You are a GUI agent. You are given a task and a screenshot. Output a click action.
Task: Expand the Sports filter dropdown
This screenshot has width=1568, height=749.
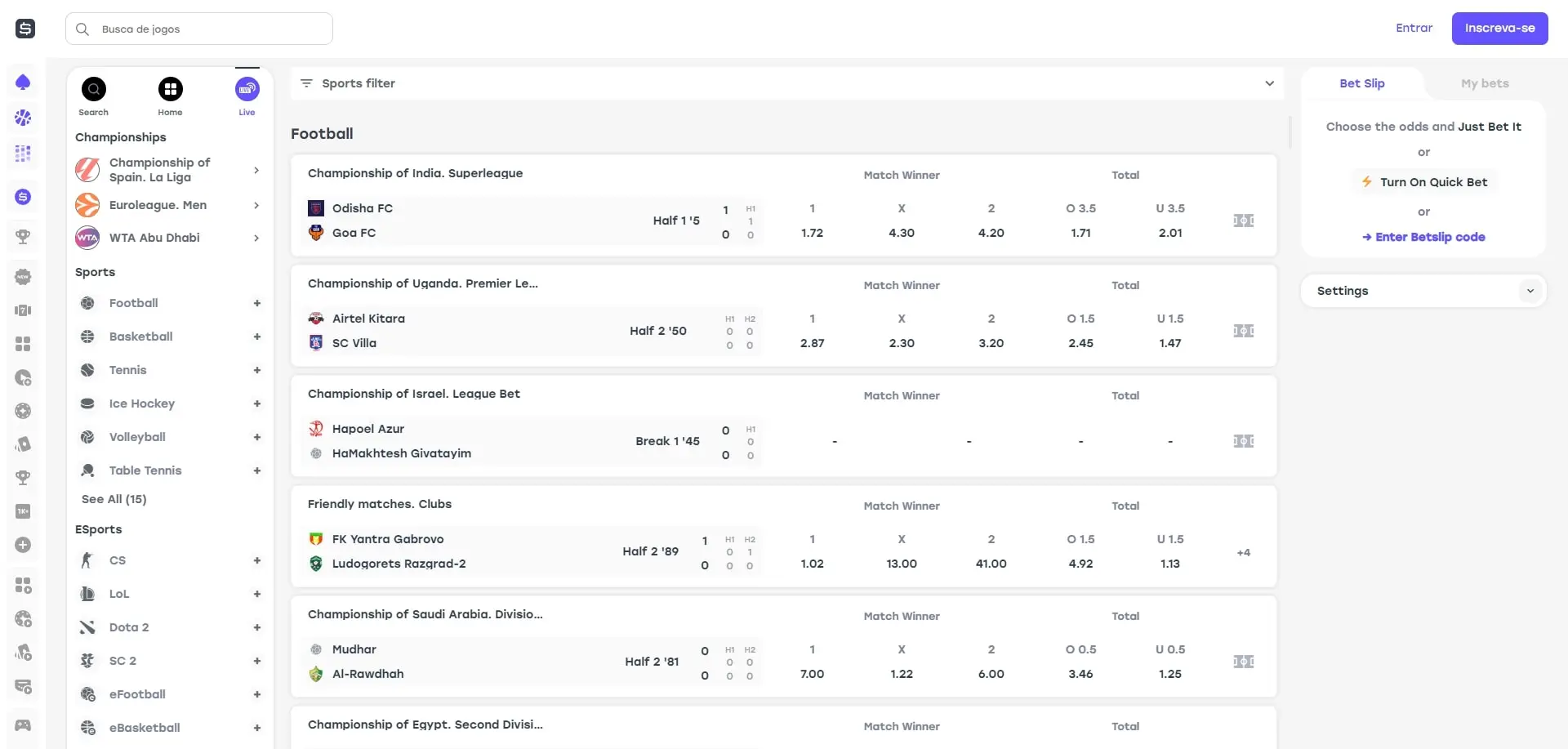click(1268, 83)
